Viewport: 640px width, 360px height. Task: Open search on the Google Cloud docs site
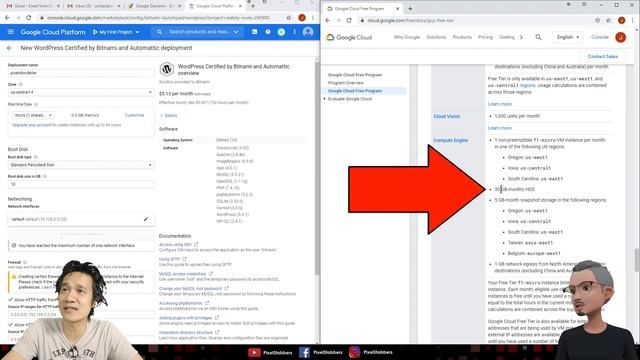pyautogui.click(x=538, y=37)
